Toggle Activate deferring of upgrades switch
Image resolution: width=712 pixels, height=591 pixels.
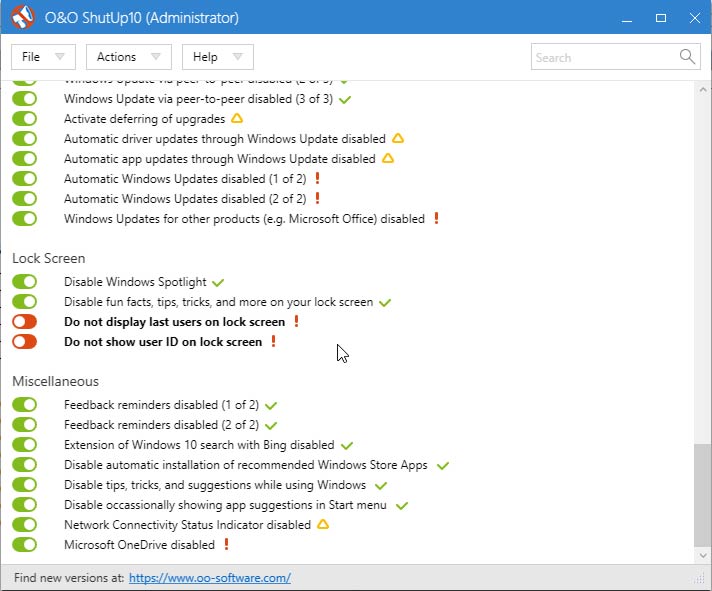click(x=25, y=118)
